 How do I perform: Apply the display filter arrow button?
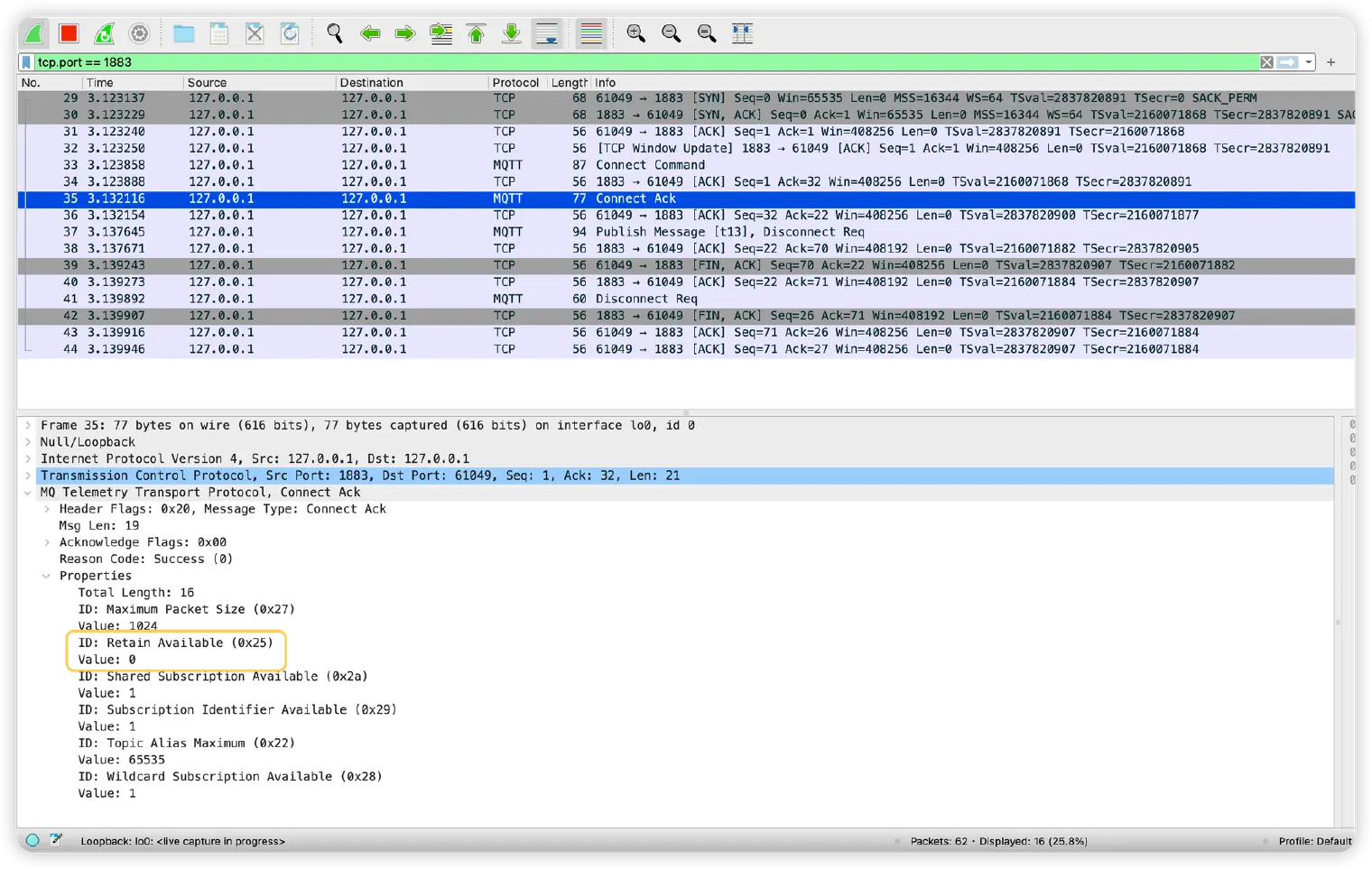[x=1288, y=62]
